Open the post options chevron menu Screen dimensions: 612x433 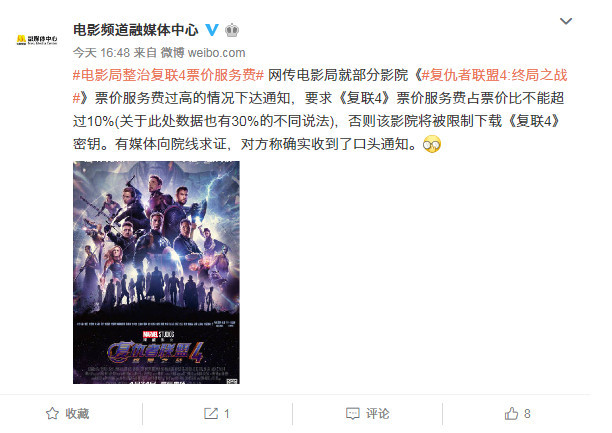[566, 21]
